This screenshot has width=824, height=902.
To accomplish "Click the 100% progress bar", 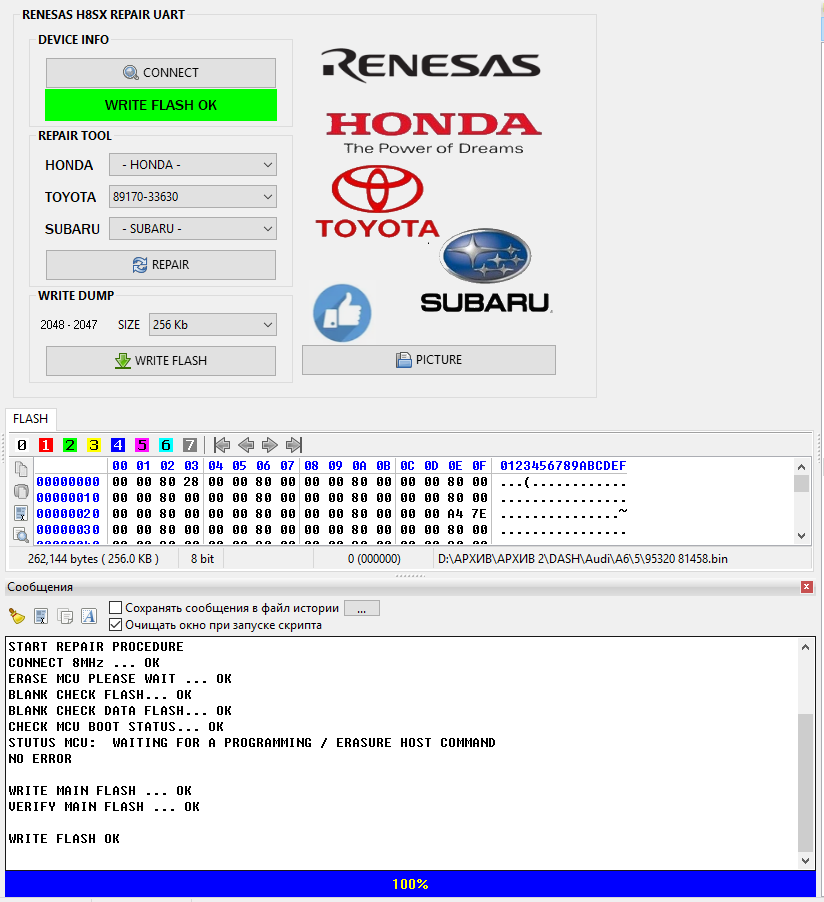I will tap(410, 884).
